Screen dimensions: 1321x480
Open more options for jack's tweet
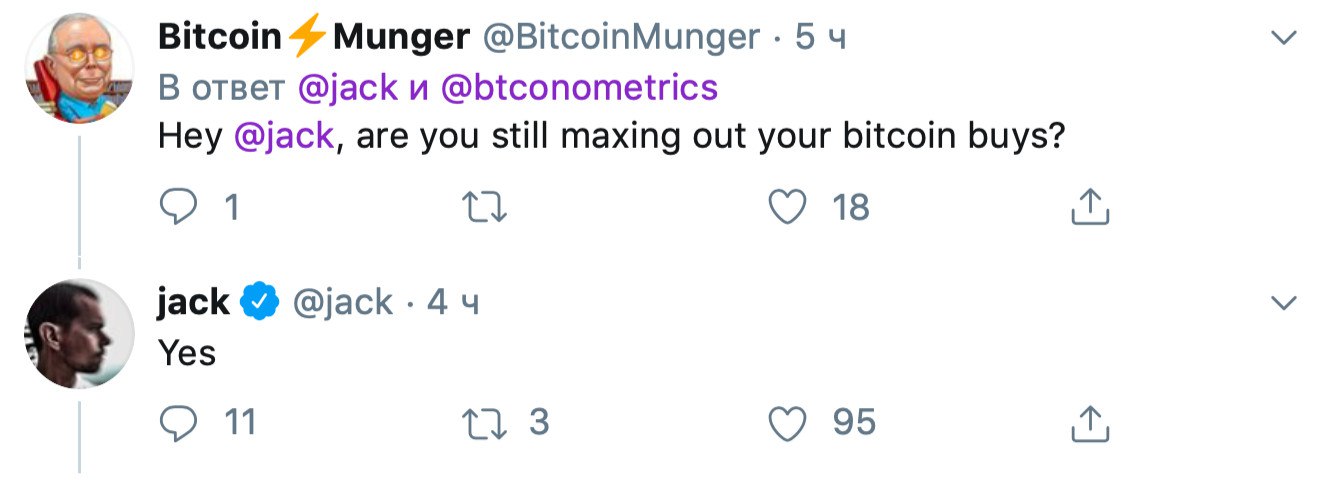1282,302
